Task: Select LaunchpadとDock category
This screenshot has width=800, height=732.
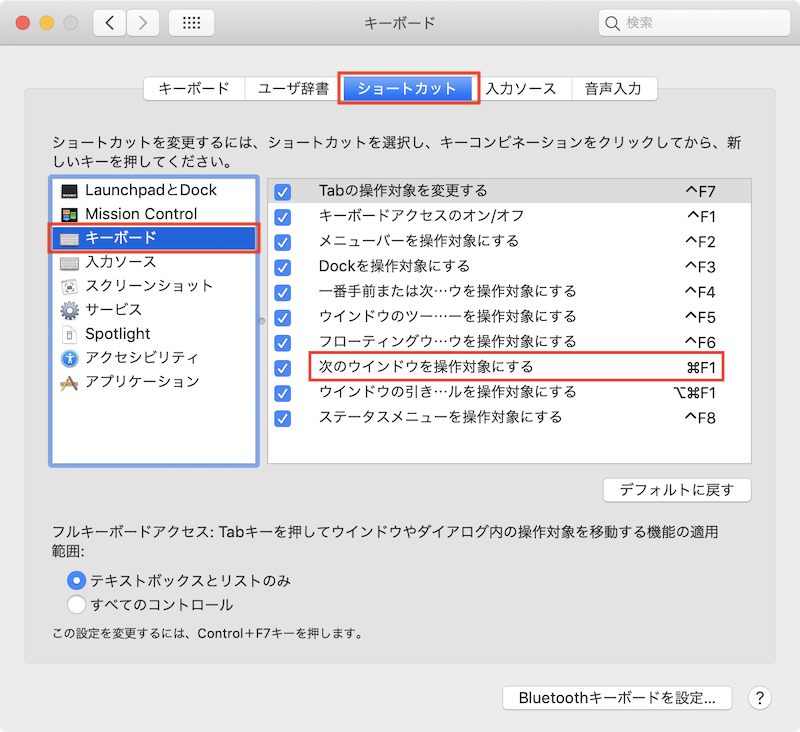Action: pos(154,190)
